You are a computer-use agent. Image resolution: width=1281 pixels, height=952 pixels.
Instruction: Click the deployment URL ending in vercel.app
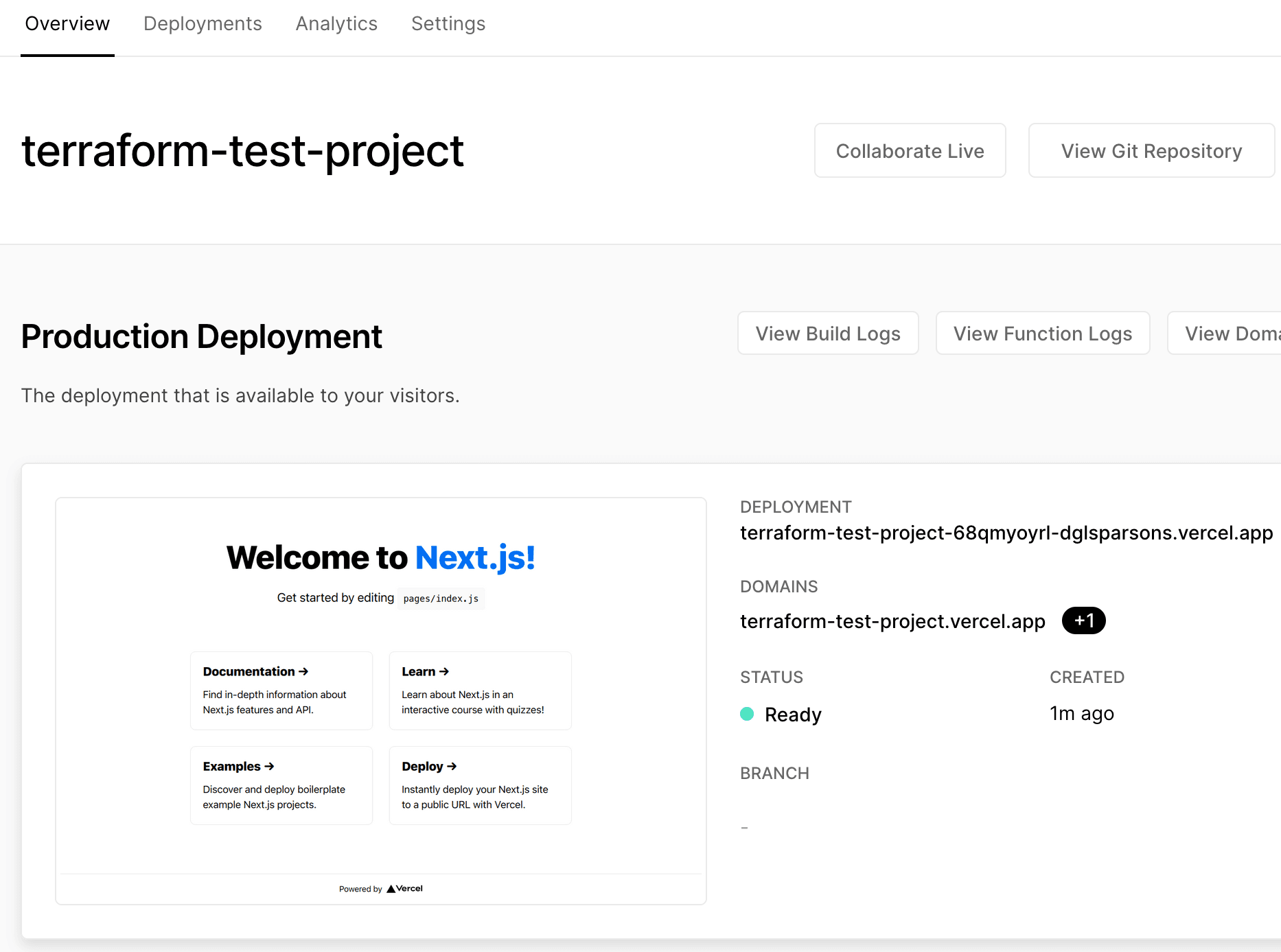pos(1006,533)
